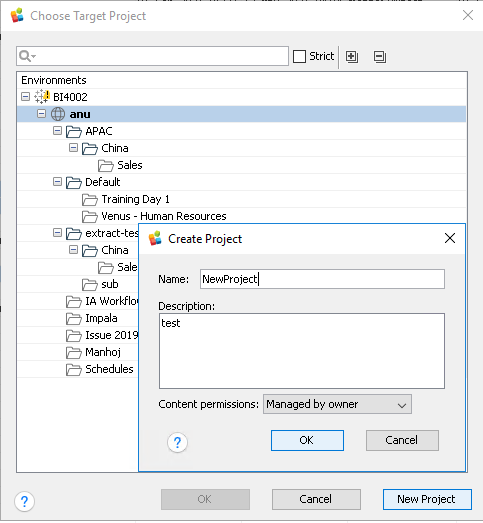Collapse the Default project folder

click(x=57, y=182)
